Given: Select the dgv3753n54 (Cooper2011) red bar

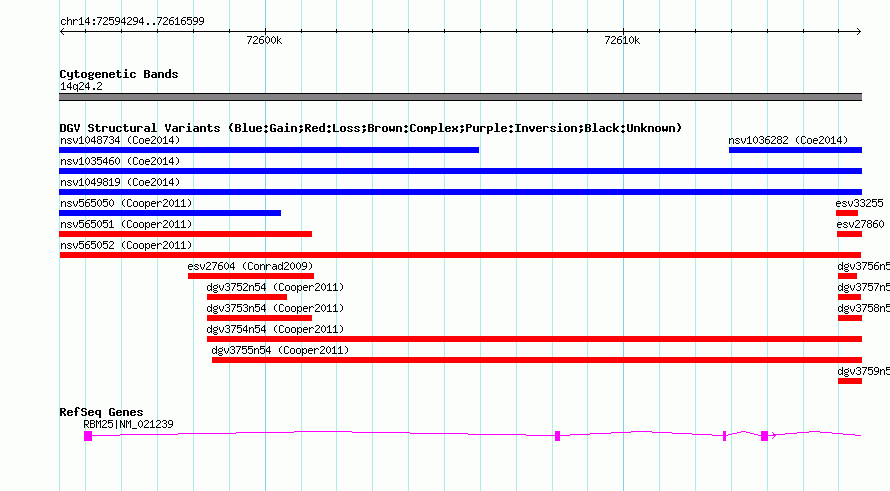Looking at the screenshot, I should (x=259, y=318).
